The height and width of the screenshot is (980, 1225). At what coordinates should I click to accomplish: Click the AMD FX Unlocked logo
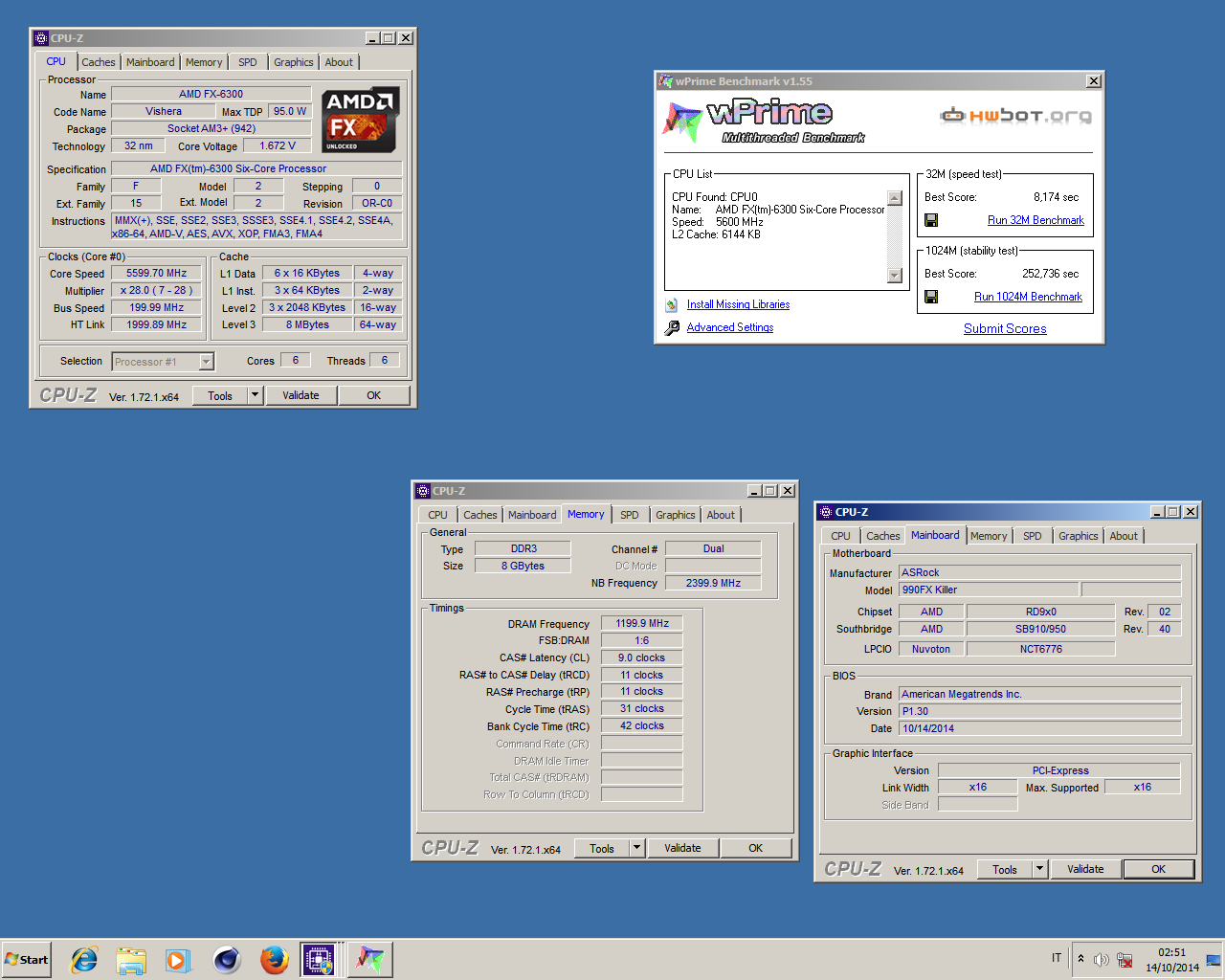coord(361,121)
